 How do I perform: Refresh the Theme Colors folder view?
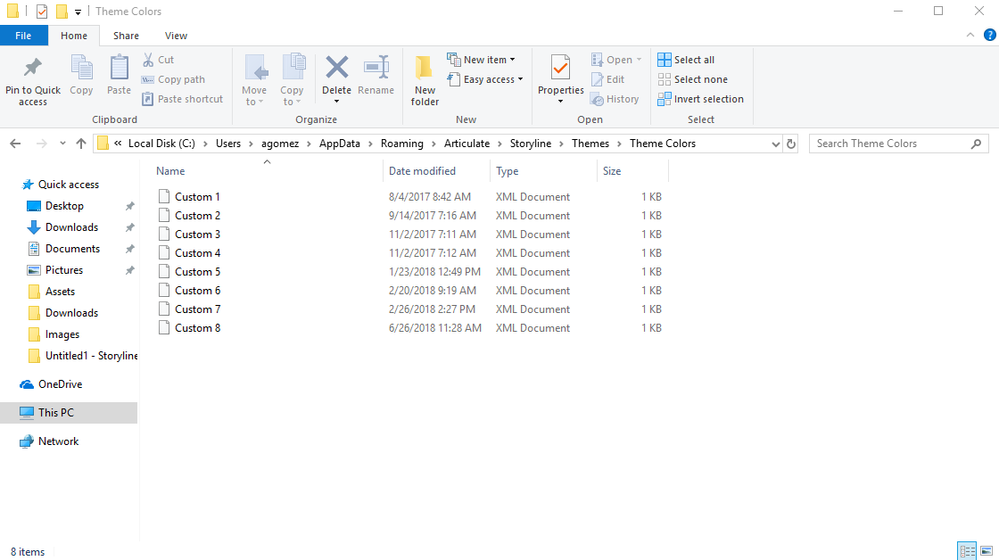pos(791,144)
